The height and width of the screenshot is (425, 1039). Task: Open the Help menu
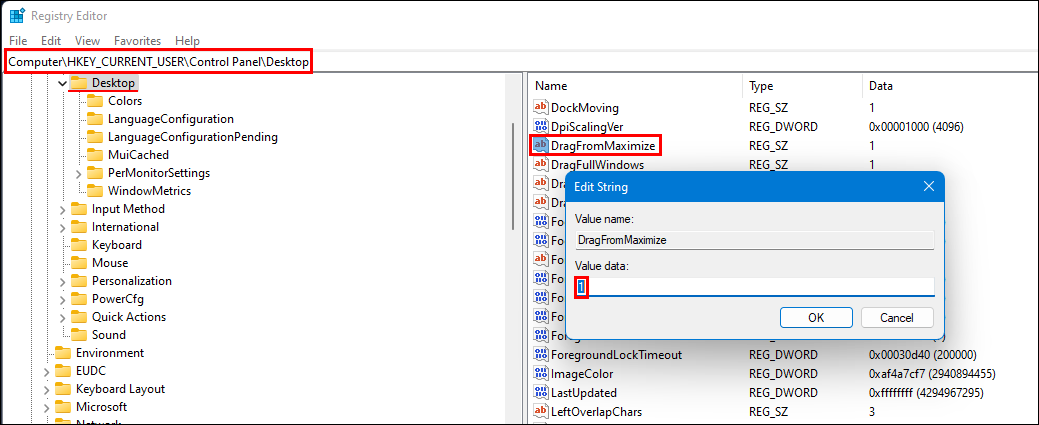(187, 40)
